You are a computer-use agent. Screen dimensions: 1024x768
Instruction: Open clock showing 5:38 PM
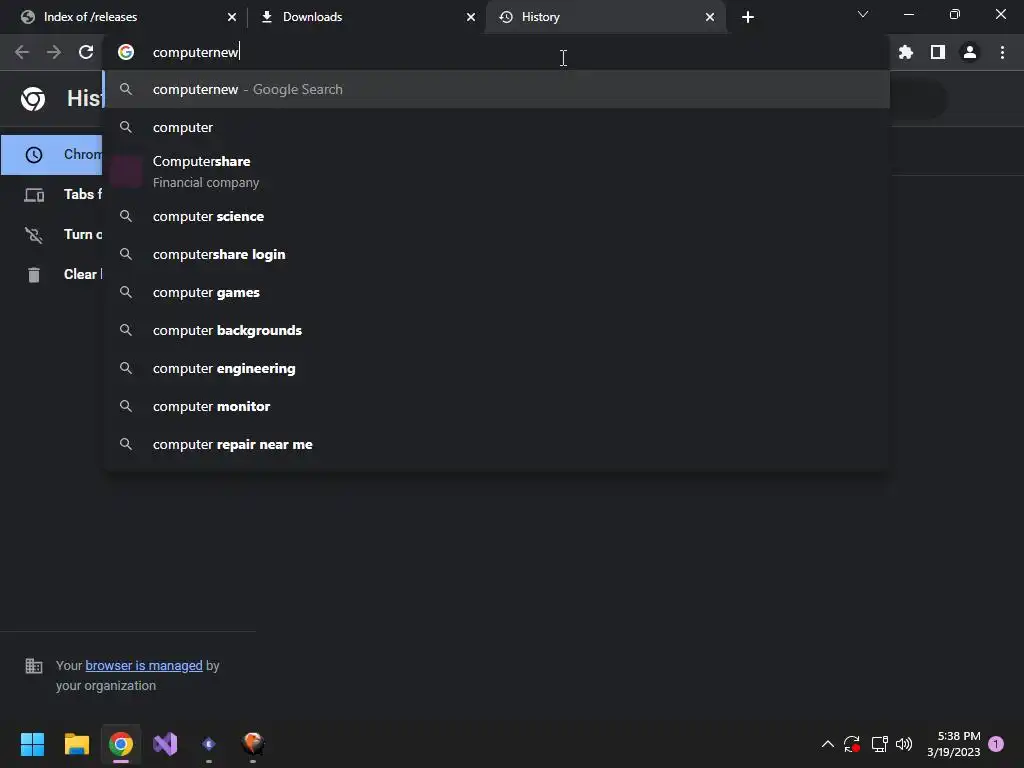coord(953,744)
